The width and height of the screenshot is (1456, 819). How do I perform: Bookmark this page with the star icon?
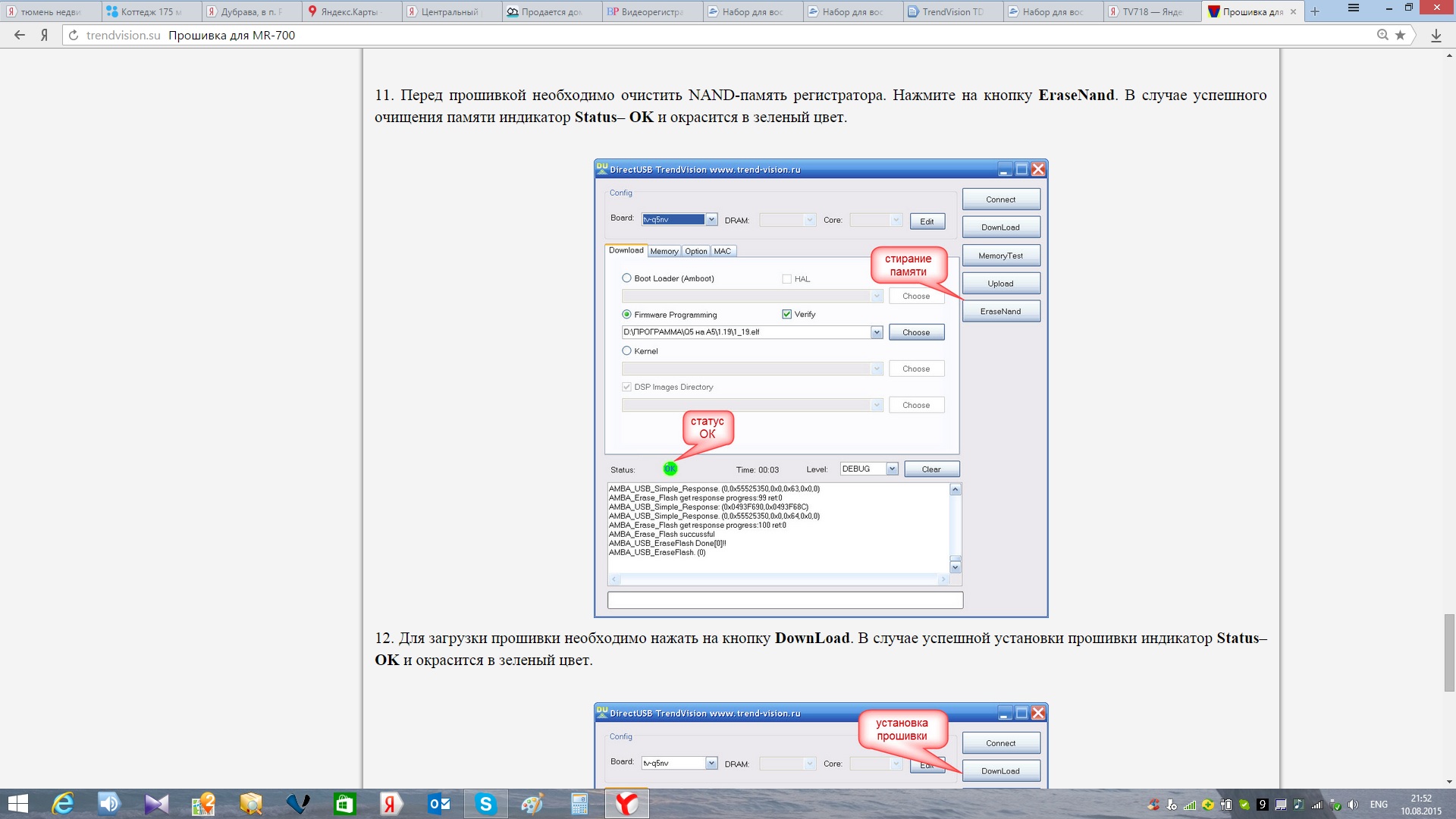click(1401, 35)
